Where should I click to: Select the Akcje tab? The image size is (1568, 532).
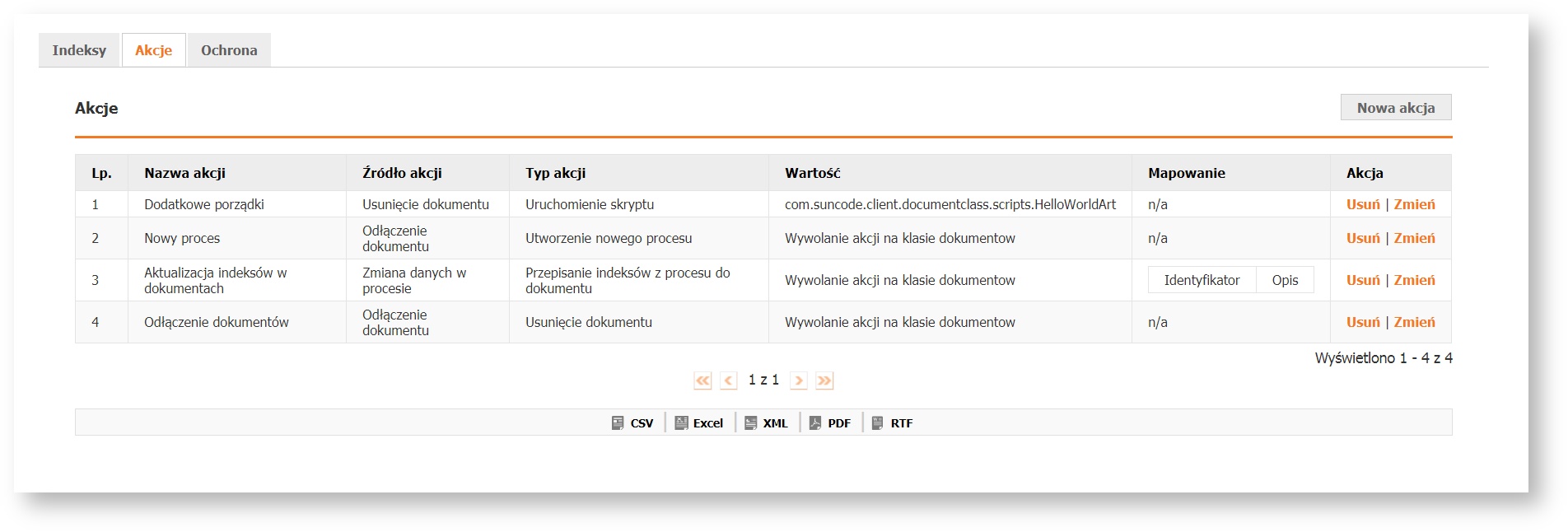point(153,50)
